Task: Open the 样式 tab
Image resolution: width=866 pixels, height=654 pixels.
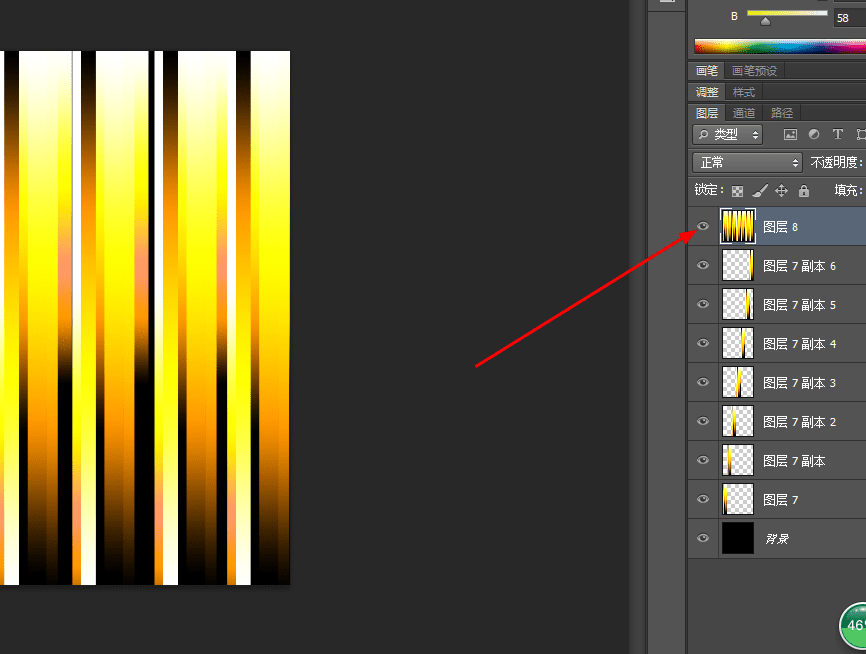Action: [743, 92]
